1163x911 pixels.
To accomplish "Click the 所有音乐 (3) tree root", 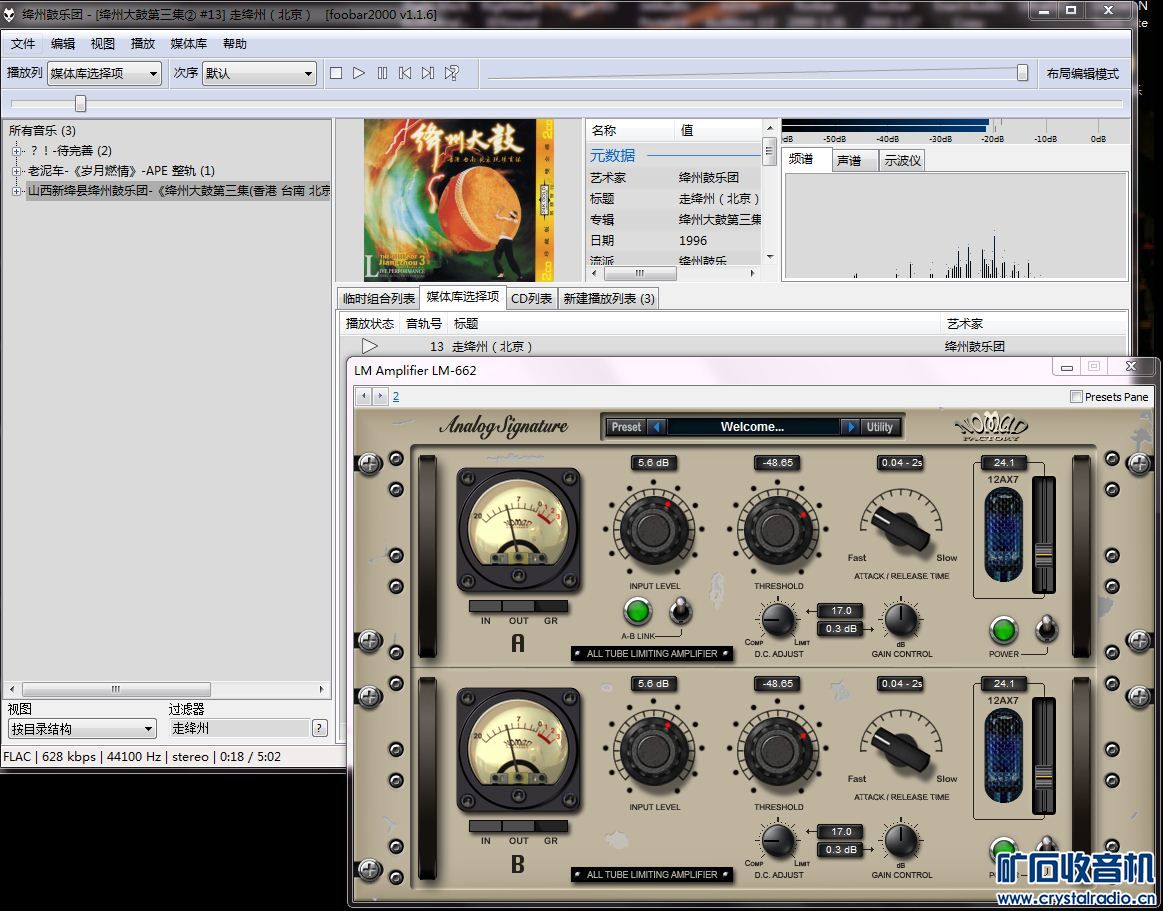I will (42, 131).
